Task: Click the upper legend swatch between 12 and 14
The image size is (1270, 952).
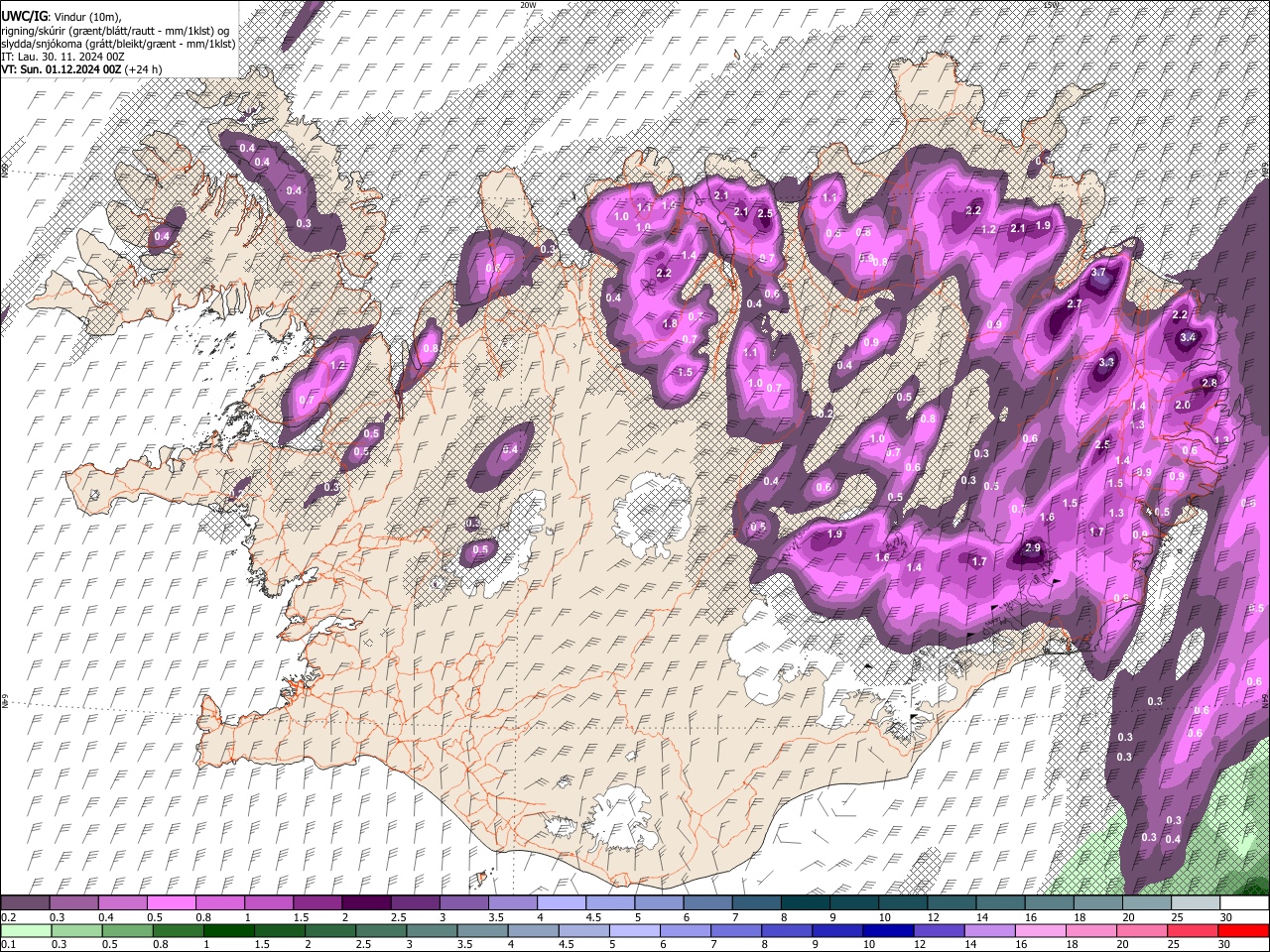Action: pos(952,903)
